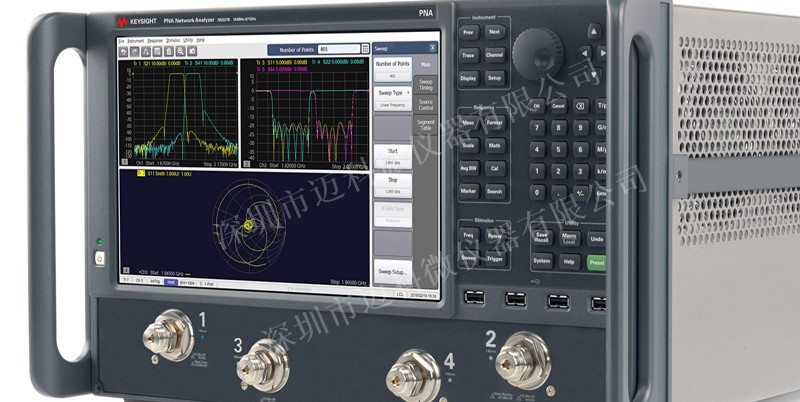Image resolution: width=800 pixels, height=402 pixels.
Task: Expand the Sweep Type dropdown softkey
Action: [393, 99]
